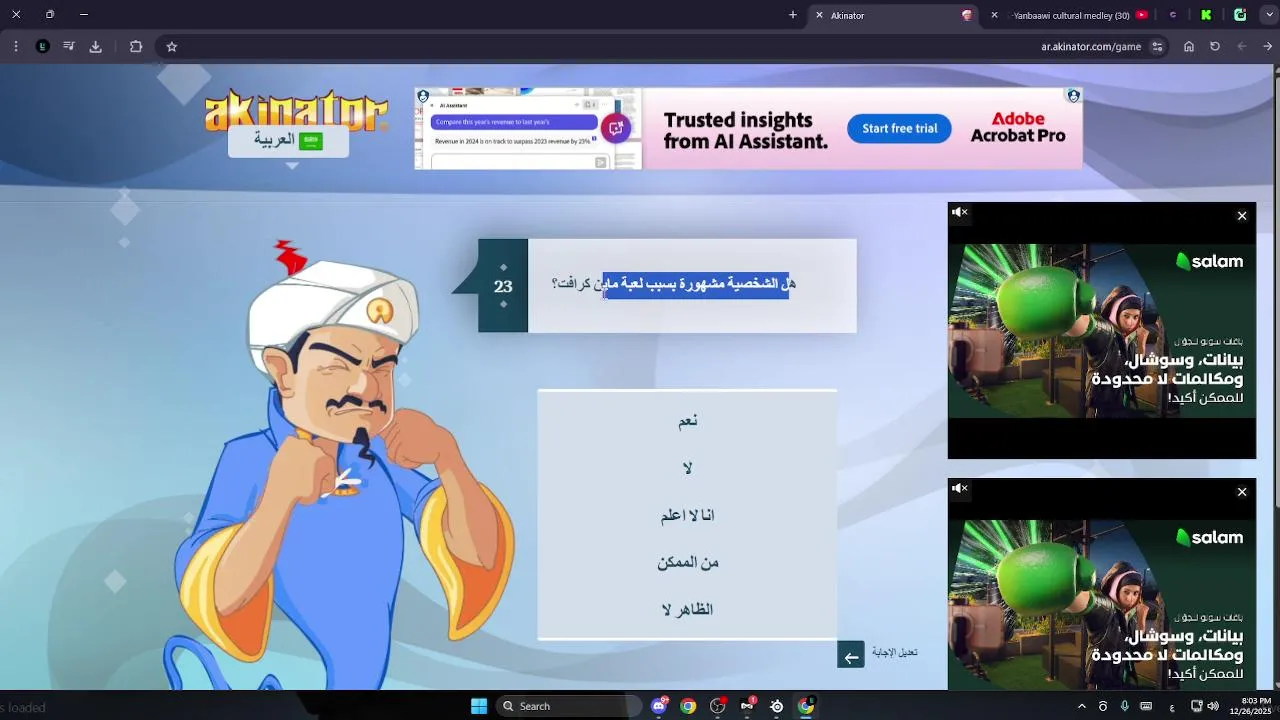The height and width of the screenshot is (720, 1280).
Task: Go to the browser home page
Action: pyautogui.click(x=1189, y=46)
